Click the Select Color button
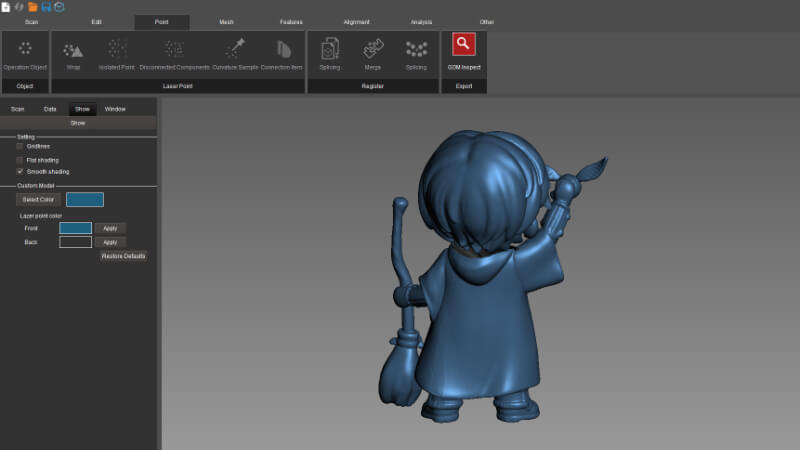 point(38,199)
